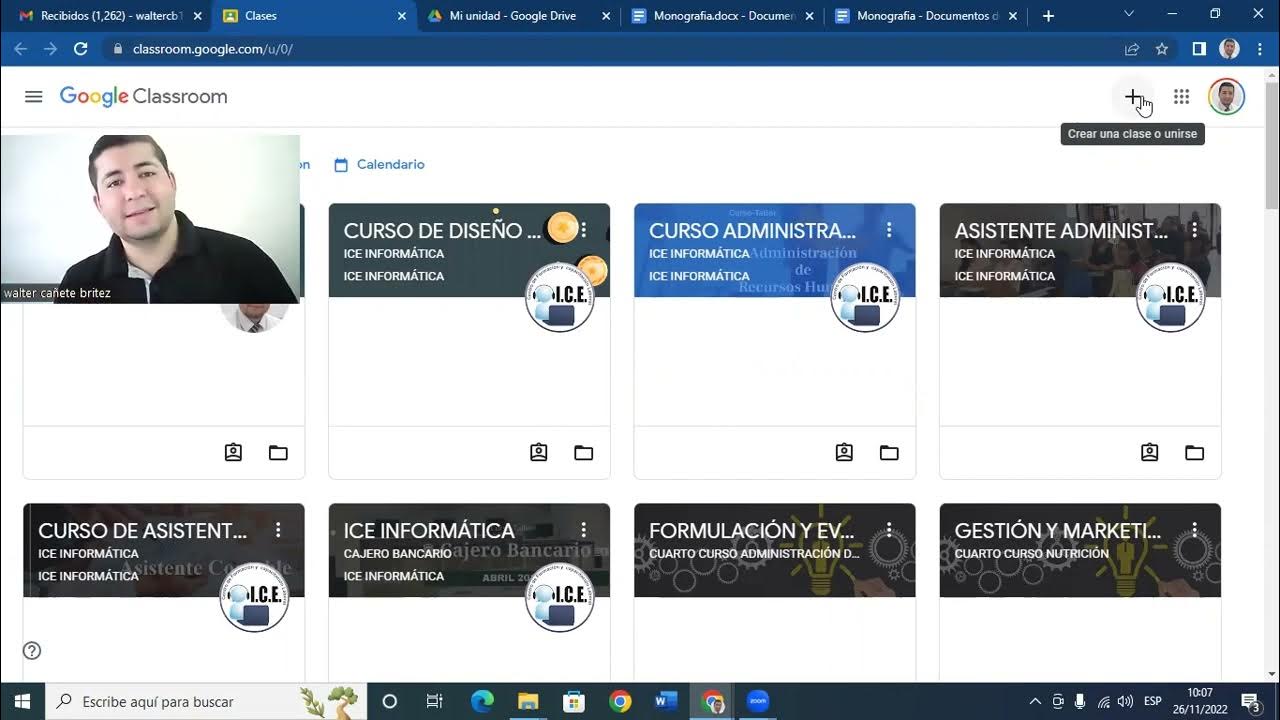Open File Explorer from the taskbar
This screenshot has height=720, width=1280.
click(528, 701)
